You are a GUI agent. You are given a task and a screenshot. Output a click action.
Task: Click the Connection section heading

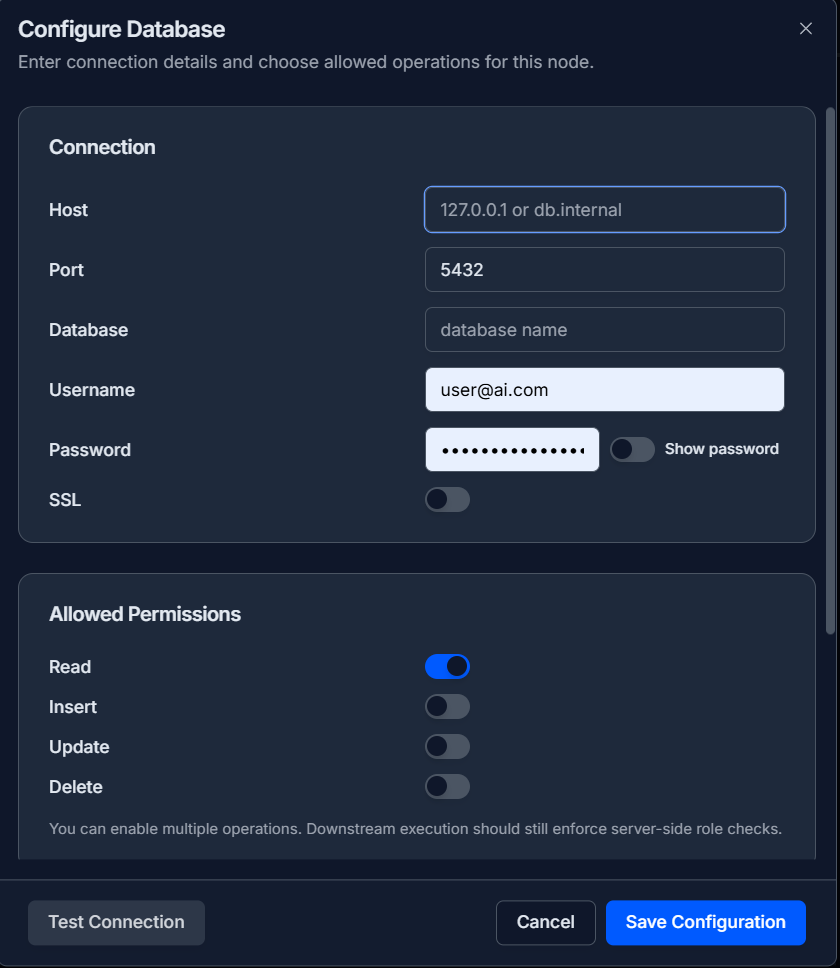pos(102,146)
